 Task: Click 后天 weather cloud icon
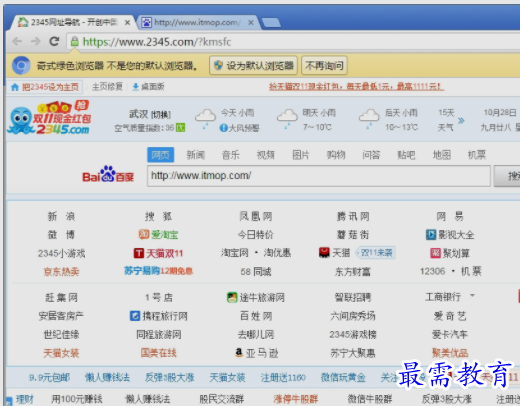(x=369, y=118)
